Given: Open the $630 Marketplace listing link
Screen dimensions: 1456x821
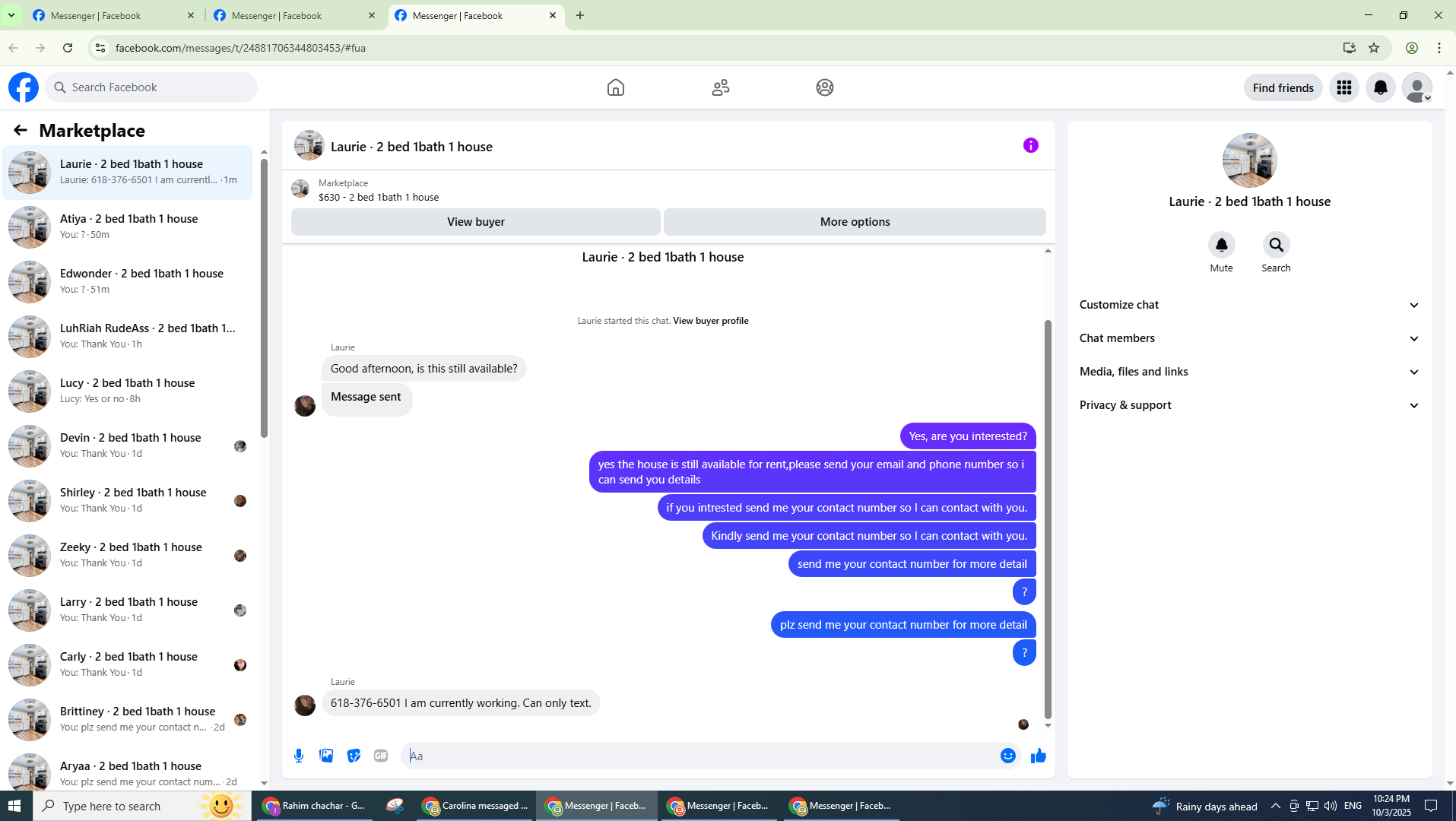Looking at the screenshot, I should click(x=379, y=197).
